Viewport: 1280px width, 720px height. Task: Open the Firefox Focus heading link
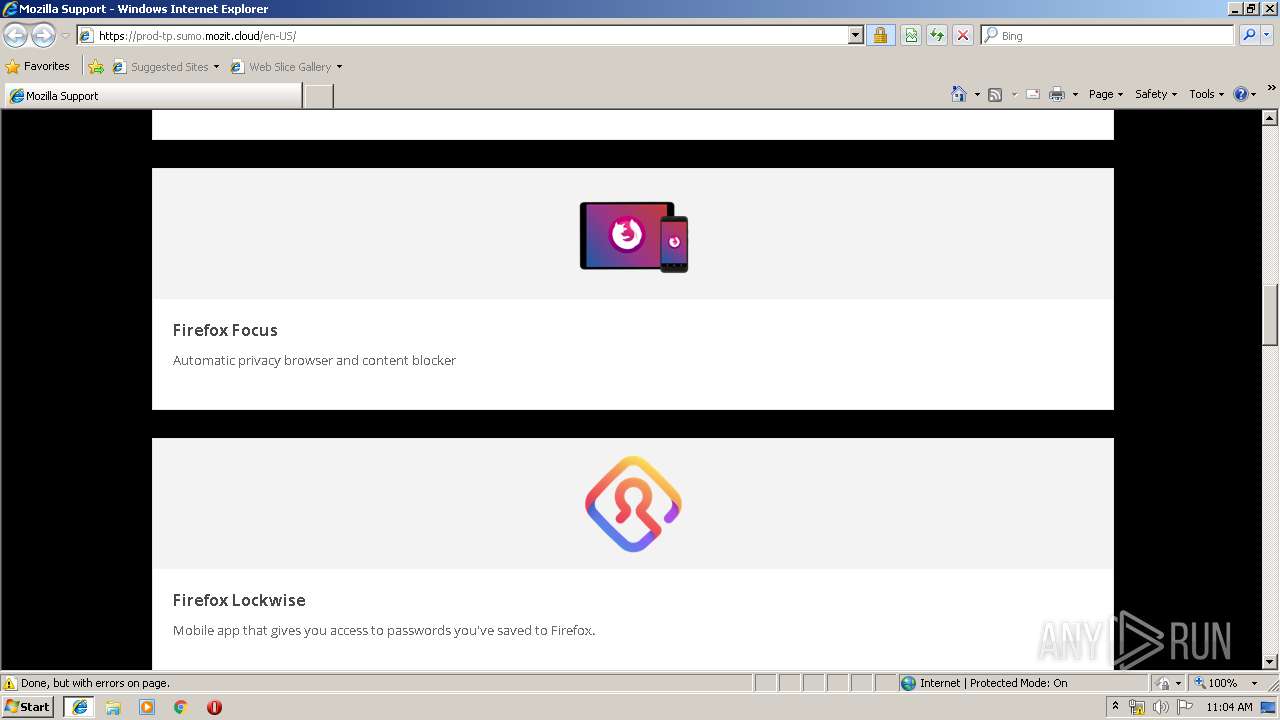tap(225, 330)
